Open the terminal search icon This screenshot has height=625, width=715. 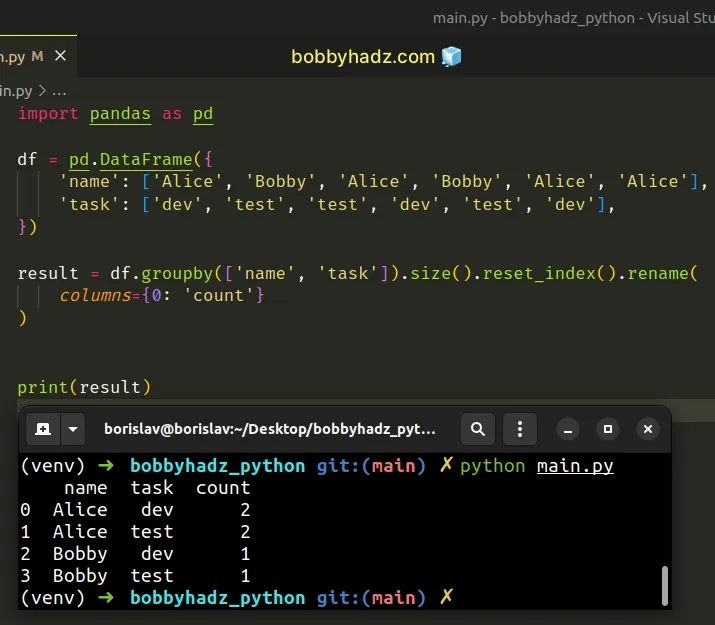478,429
